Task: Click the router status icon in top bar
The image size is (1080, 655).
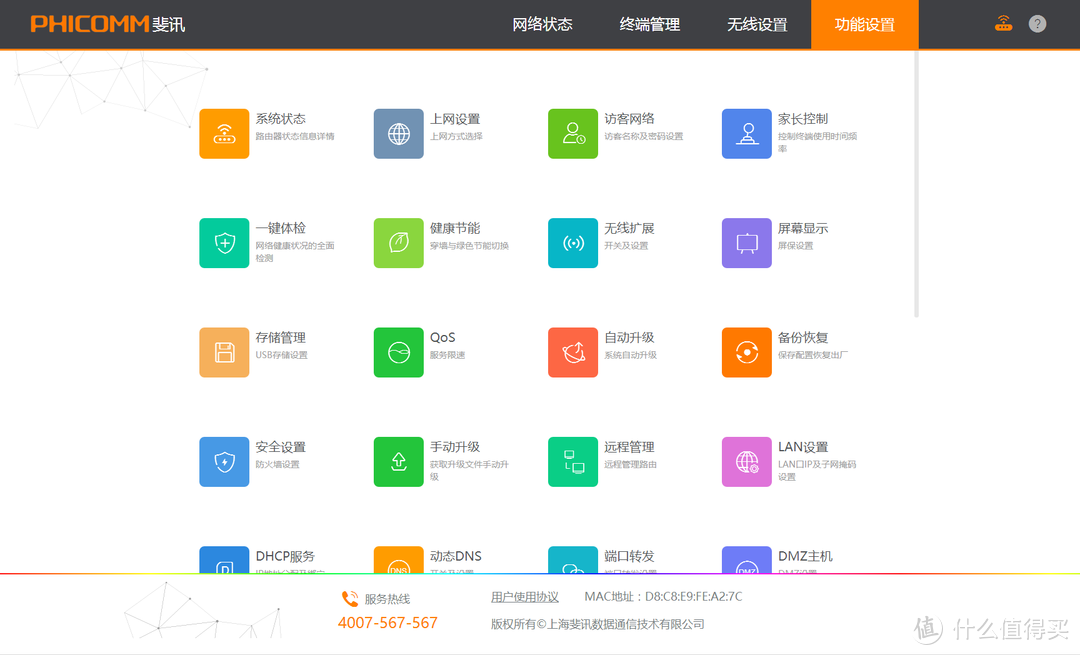Action: click(x=1003, y=22)
